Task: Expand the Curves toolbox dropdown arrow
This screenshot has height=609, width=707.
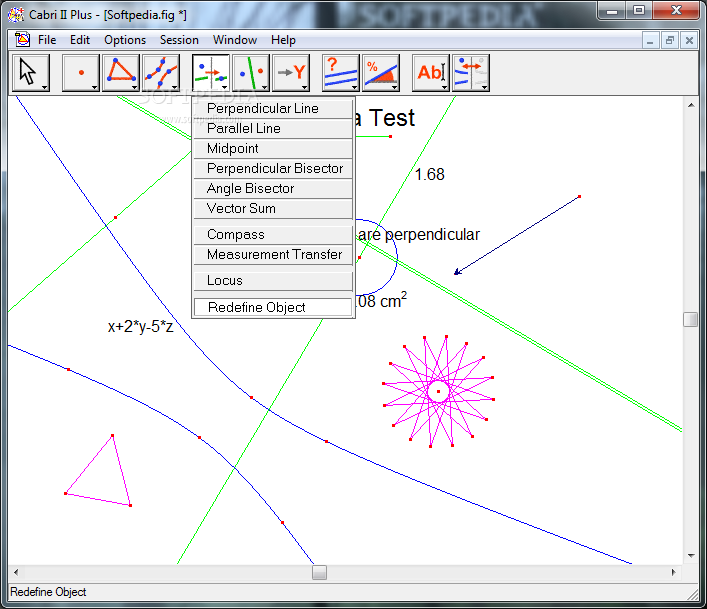Action: coord(174,87)
